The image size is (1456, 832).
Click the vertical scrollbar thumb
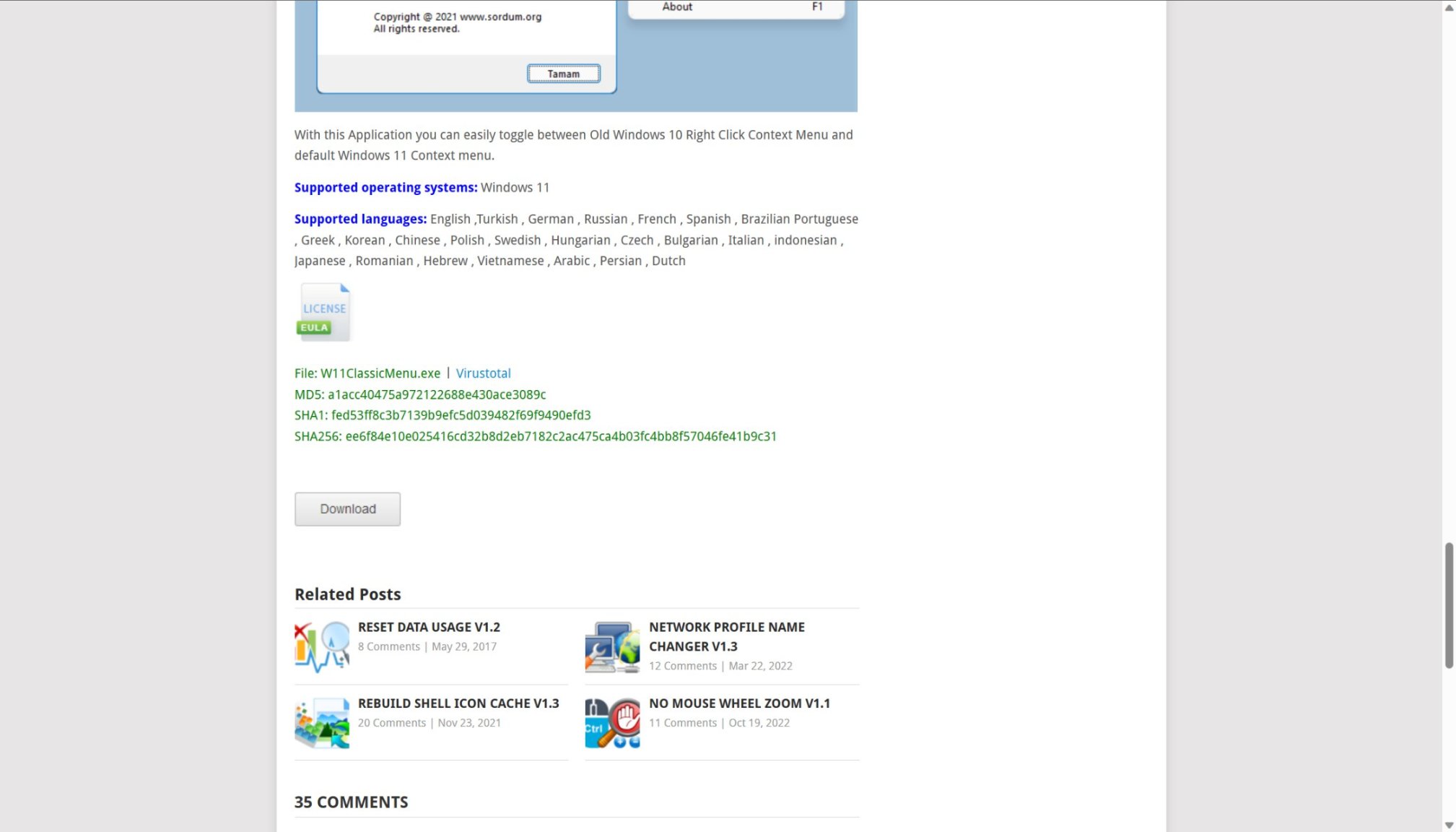tap(1448, 605)
